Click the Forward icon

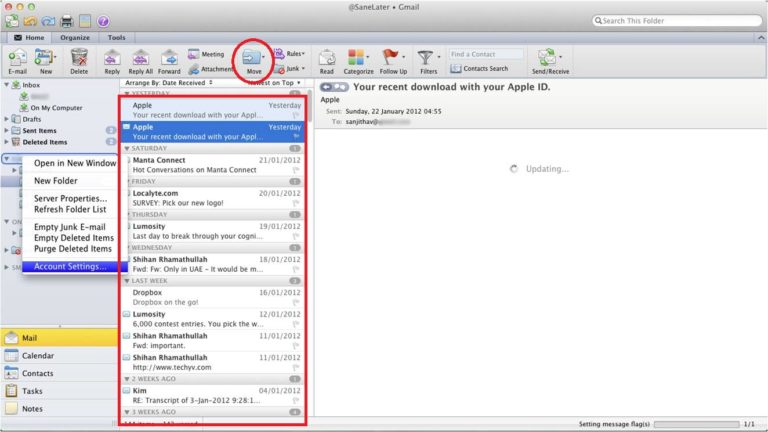[x=169, y=59]
